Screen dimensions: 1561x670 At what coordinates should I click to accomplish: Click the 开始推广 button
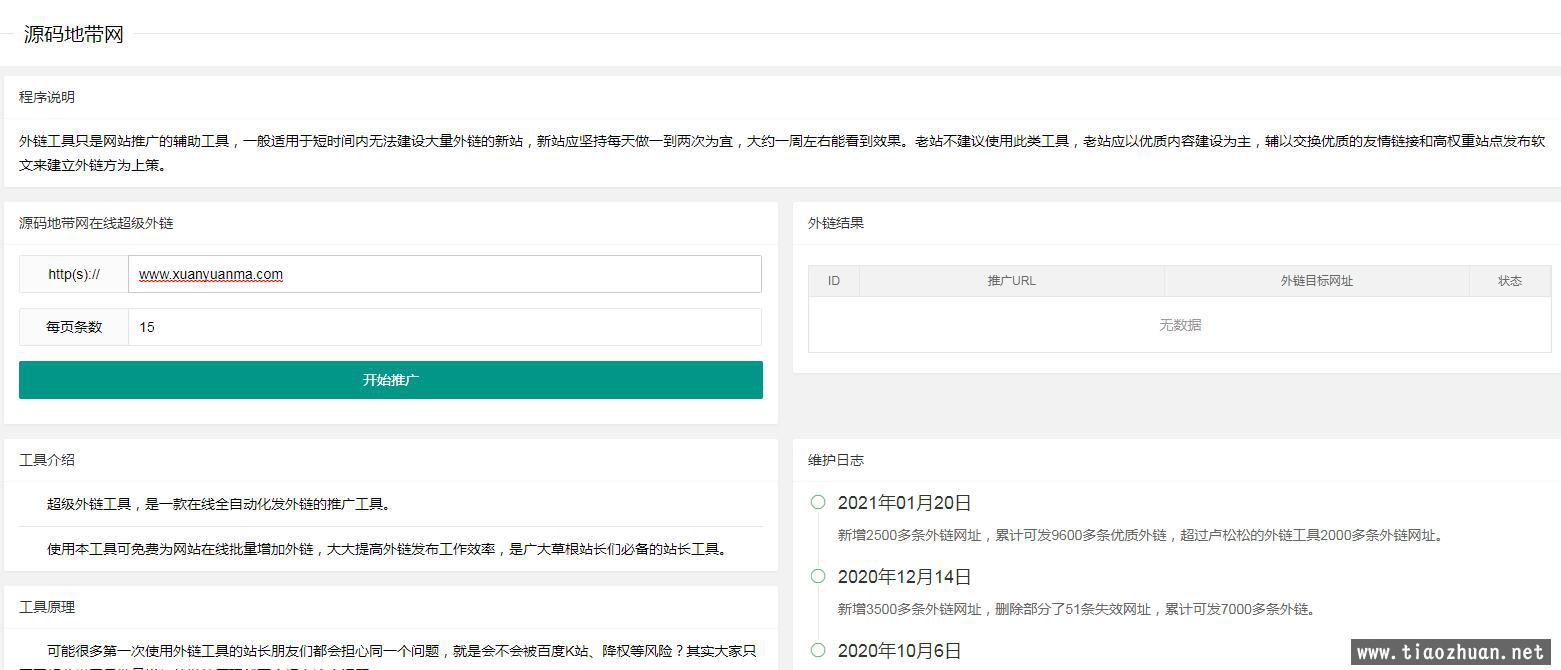(x=391, y=380)
